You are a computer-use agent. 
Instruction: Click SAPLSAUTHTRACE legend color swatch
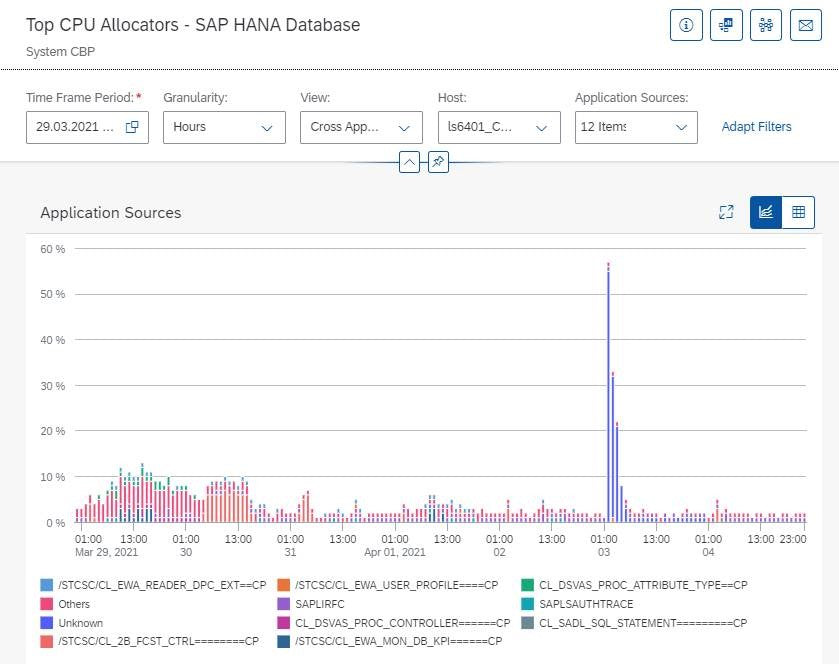coord(528,604)
